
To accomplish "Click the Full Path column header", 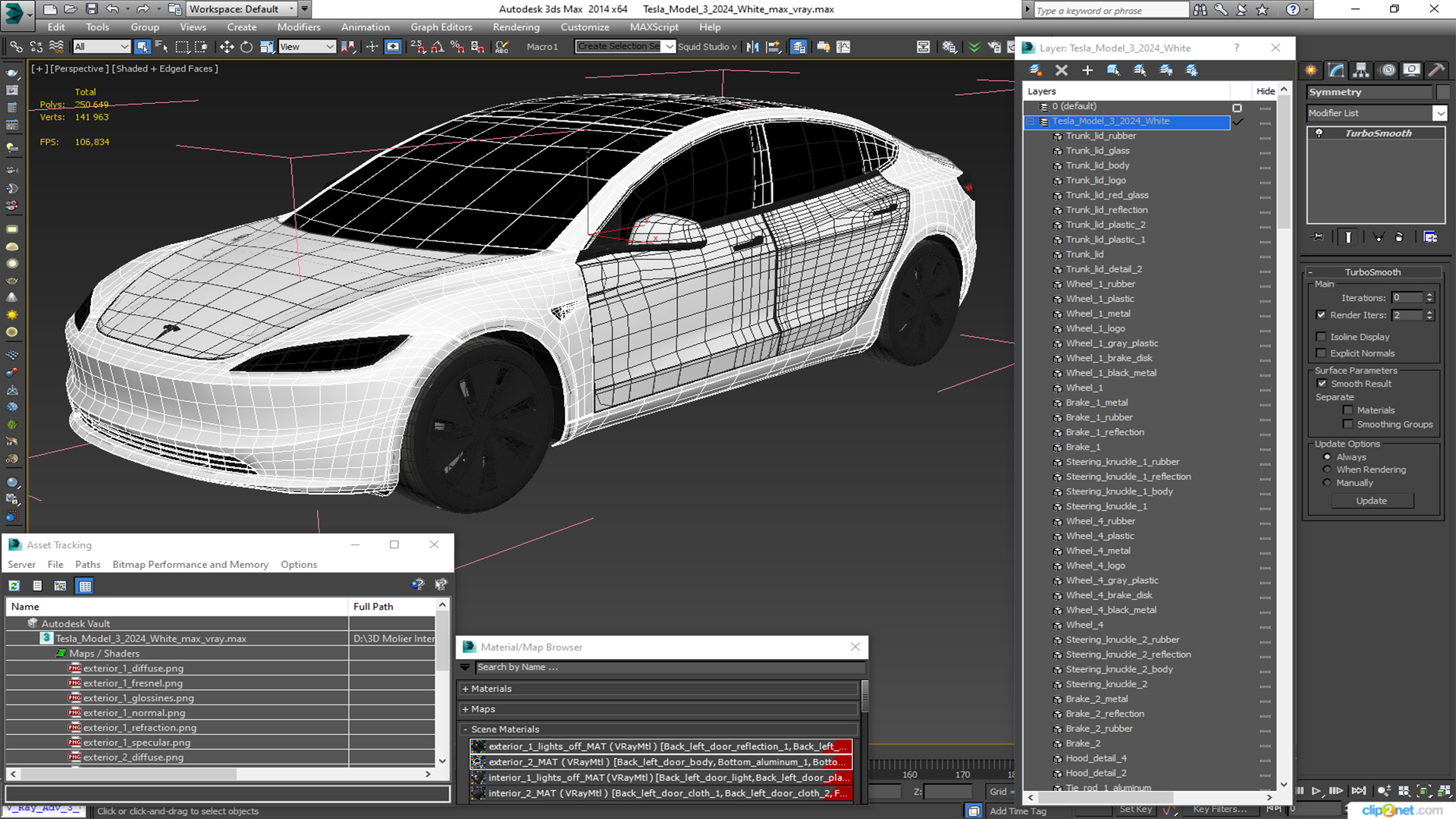I will tap(392, 607).
